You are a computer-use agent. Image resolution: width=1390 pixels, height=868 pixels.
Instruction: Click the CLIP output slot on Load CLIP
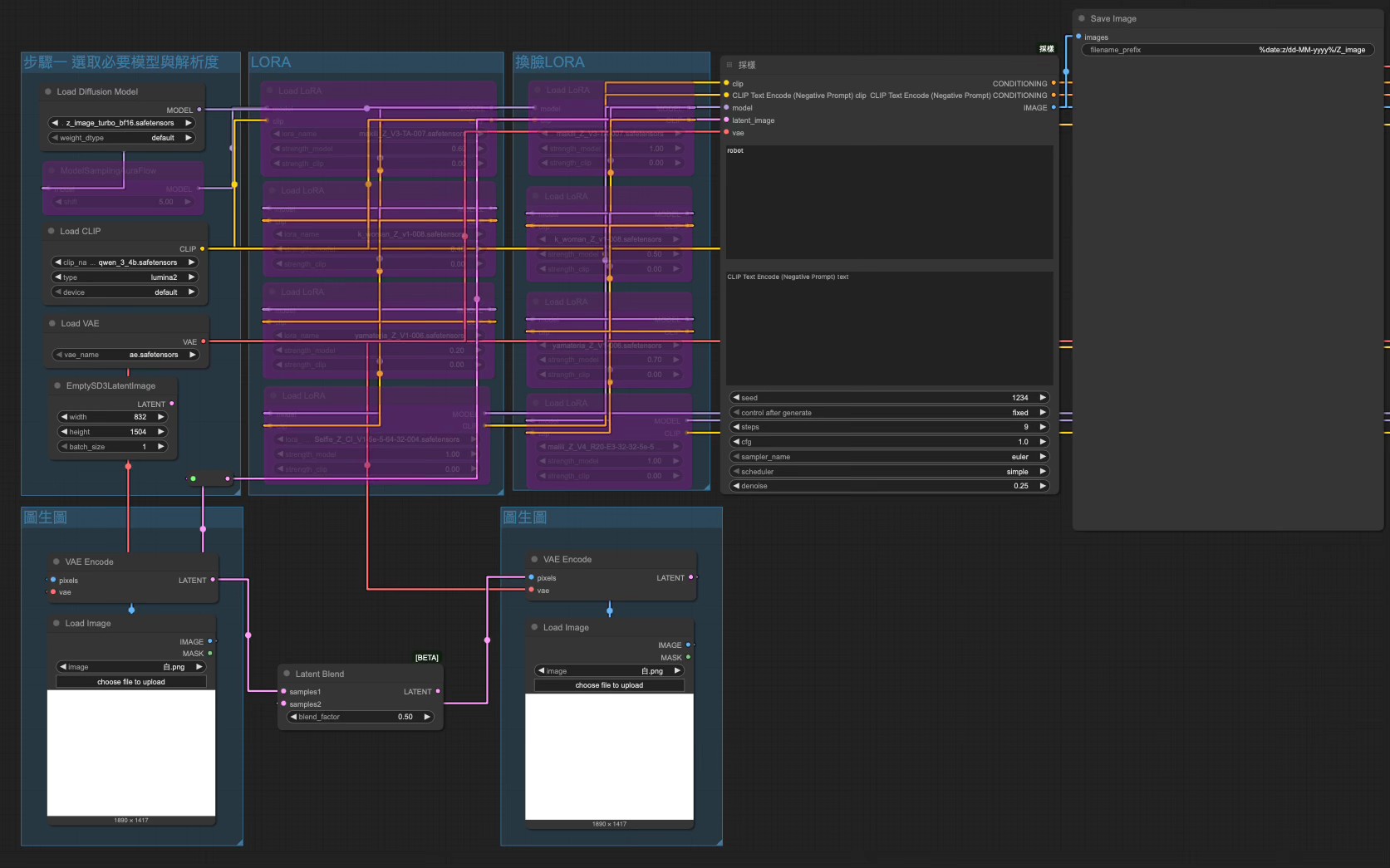point(202,249)
